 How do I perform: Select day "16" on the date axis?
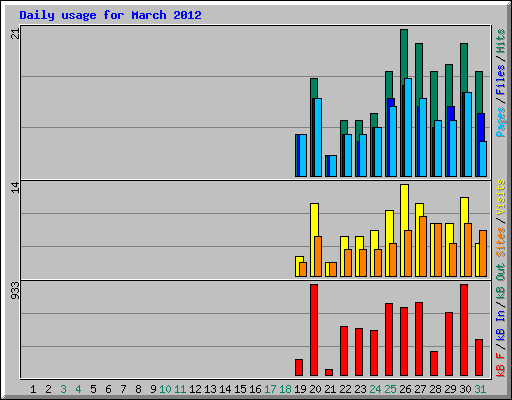(255, 389)
